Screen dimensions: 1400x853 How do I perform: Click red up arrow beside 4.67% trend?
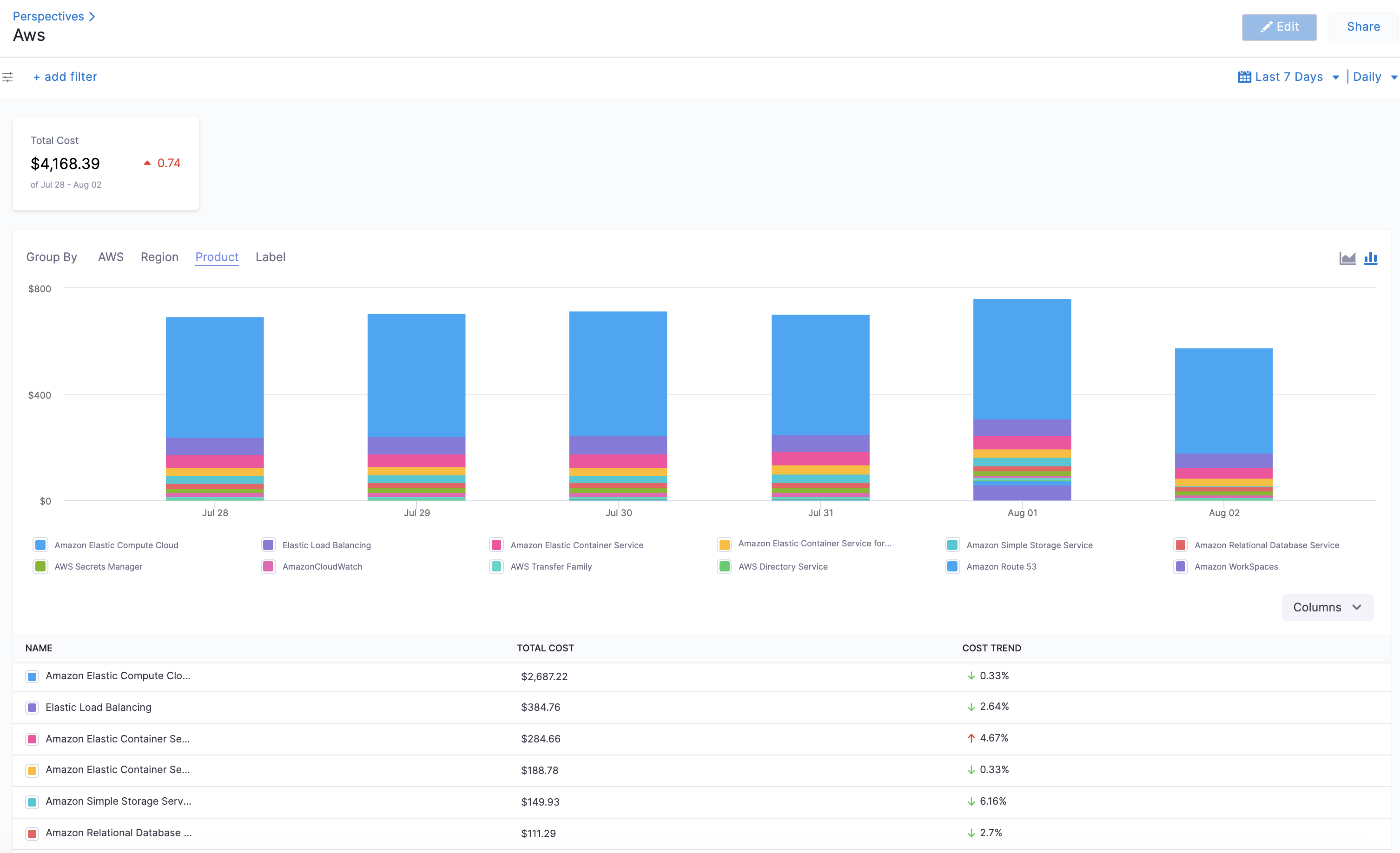(971, 738)
